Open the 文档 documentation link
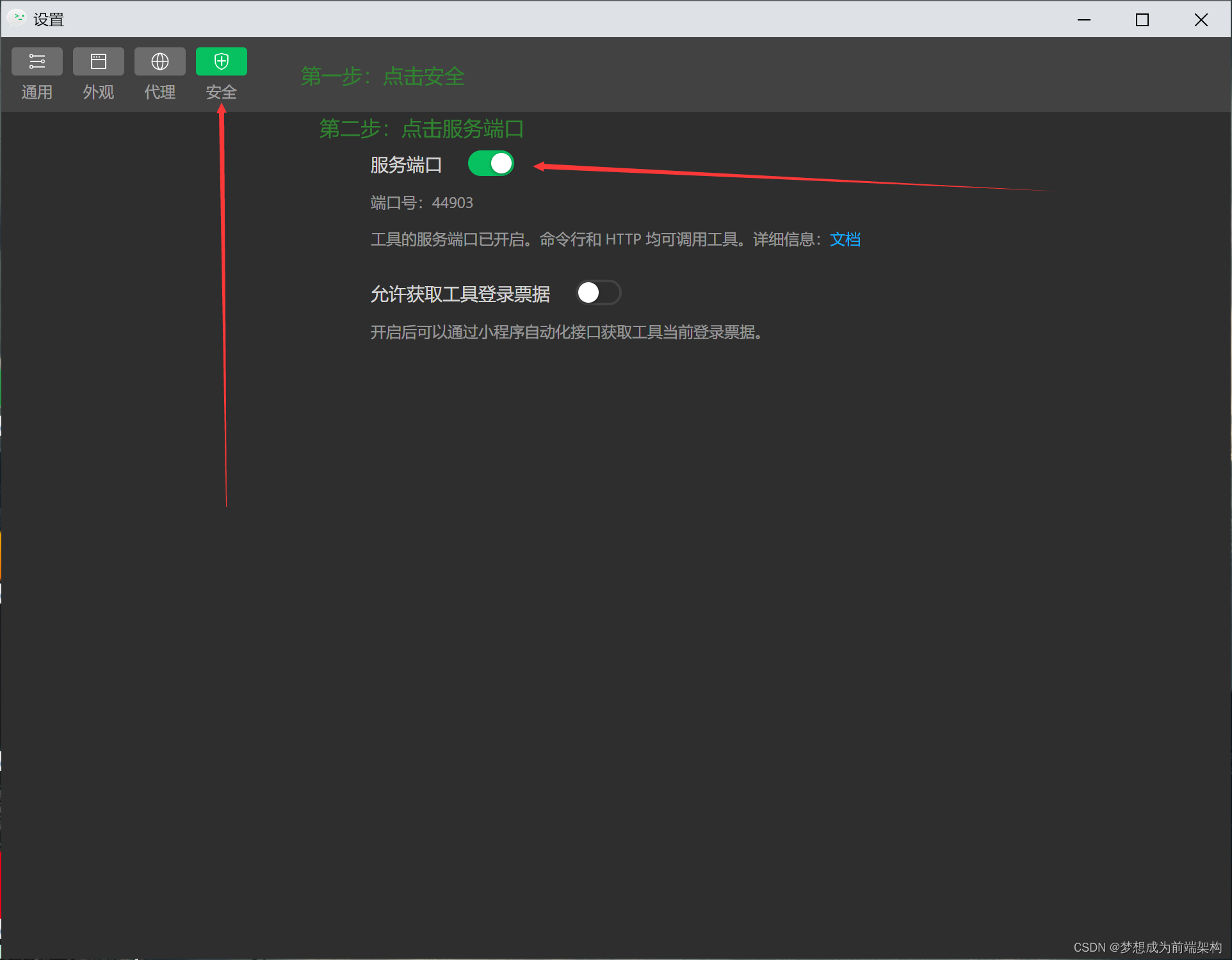The height and width of the screenshot is (960, 1232). click(845, 239)
